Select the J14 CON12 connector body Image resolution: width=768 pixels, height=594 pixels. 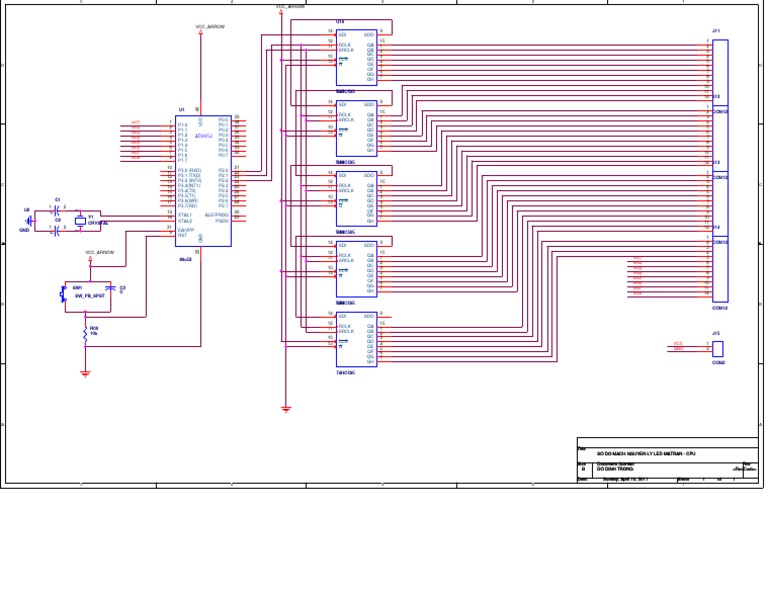720,269
